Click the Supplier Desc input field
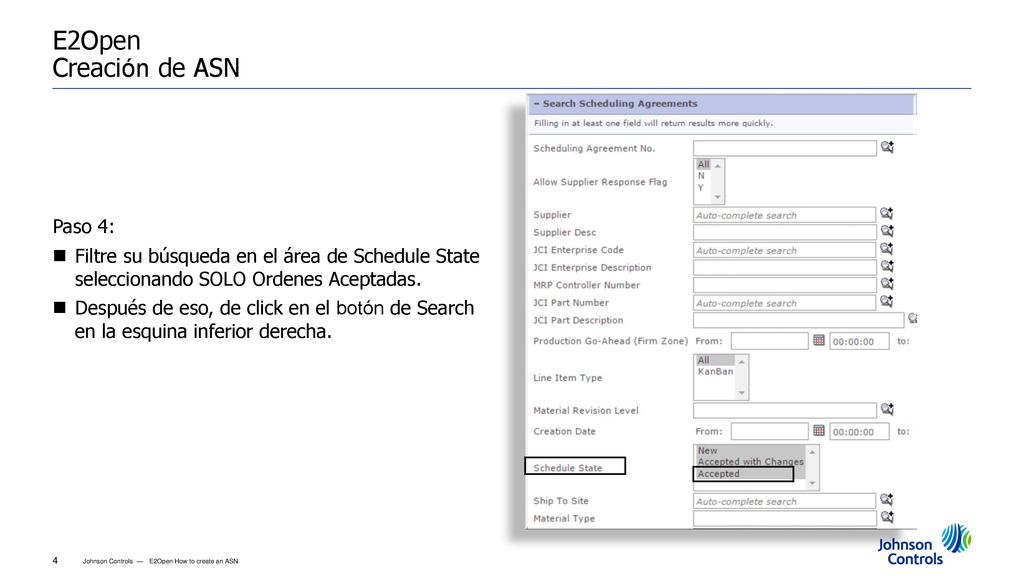 point(784,232)
